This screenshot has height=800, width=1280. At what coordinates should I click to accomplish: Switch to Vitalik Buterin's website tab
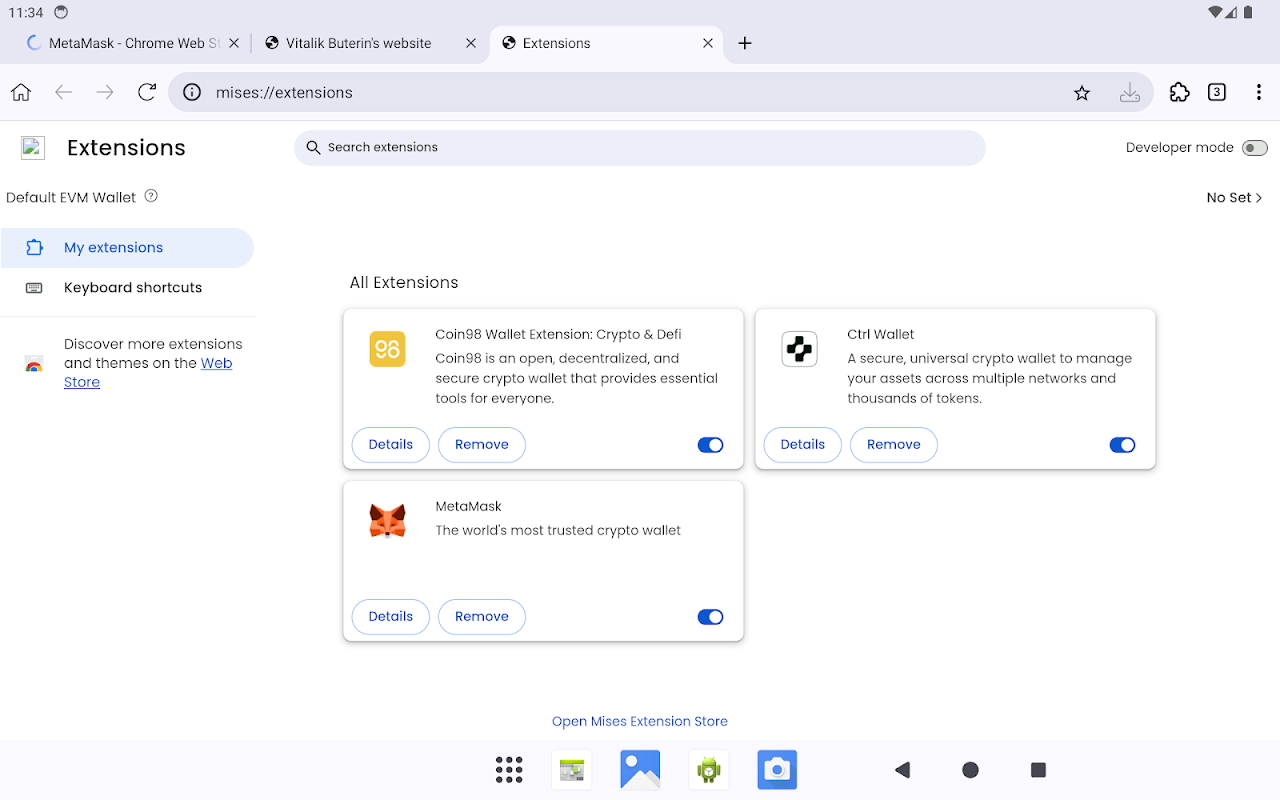tap(358, 43)
